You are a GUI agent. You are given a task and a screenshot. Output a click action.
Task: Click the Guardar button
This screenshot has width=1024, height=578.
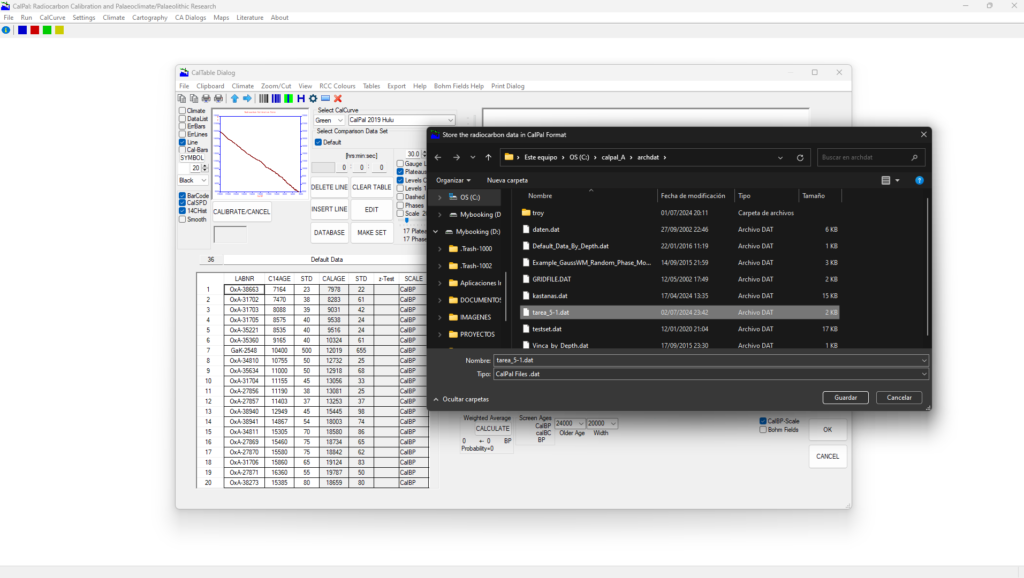pyautogui.click(x=845, y=397)
